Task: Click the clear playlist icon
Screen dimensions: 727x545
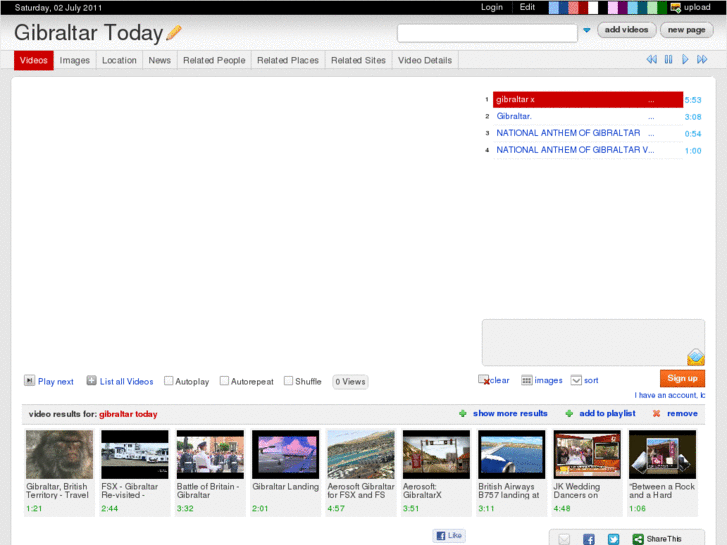Action: [x=484, y=380]
